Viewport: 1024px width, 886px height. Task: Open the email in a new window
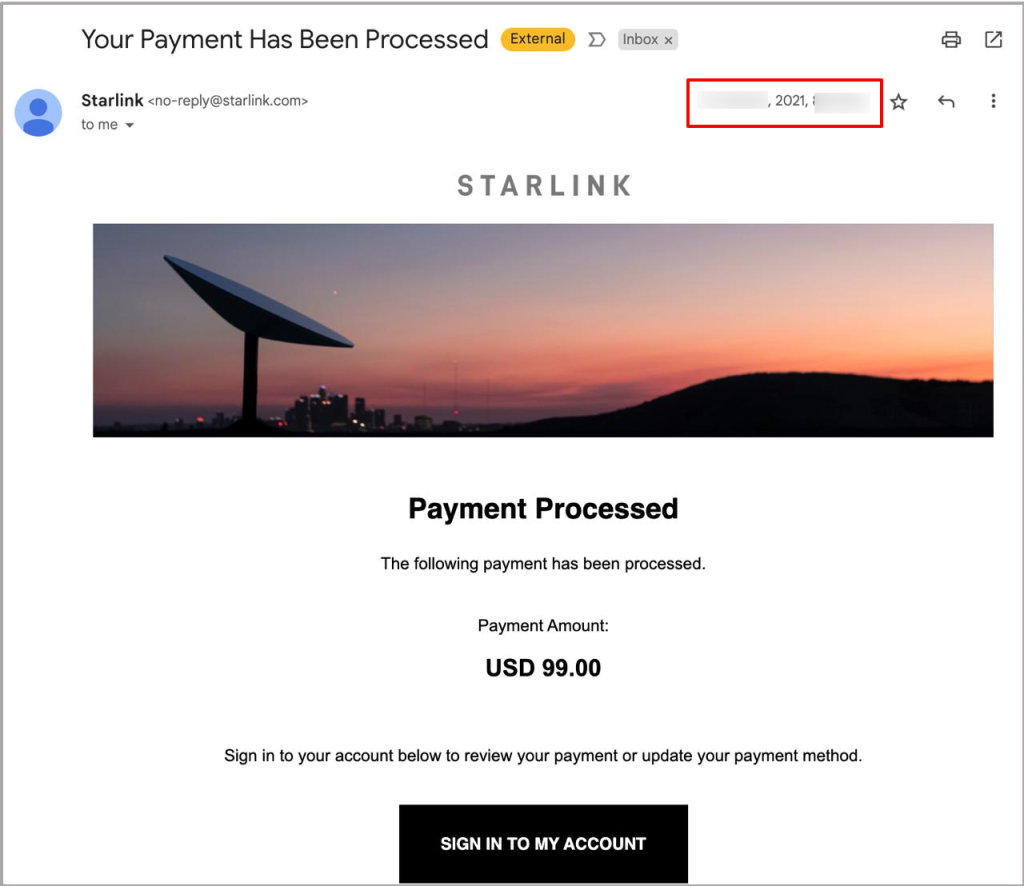coord(993,40)
